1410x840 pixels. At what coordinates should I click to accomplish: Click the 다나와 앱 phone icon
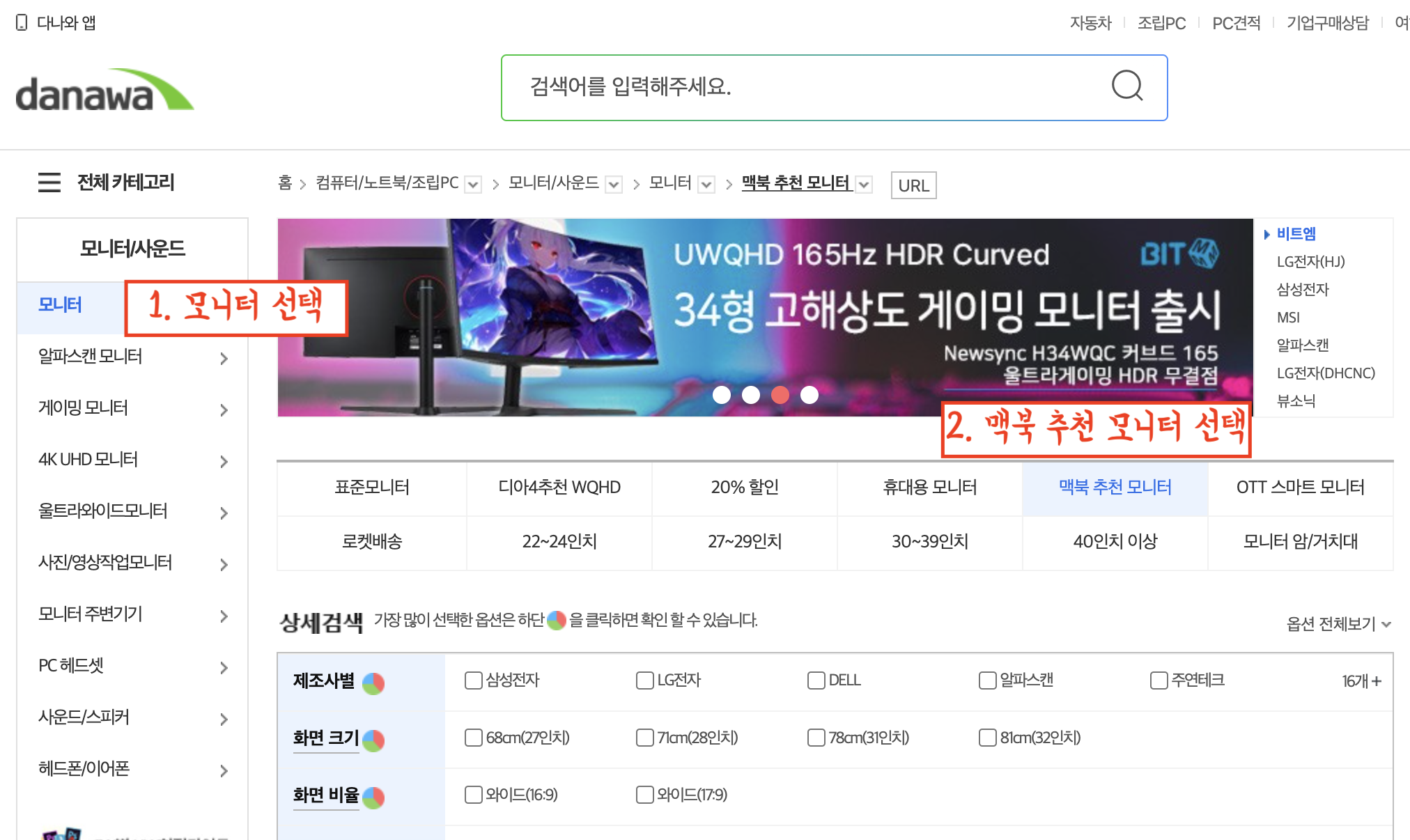click(x=22, y=23)
